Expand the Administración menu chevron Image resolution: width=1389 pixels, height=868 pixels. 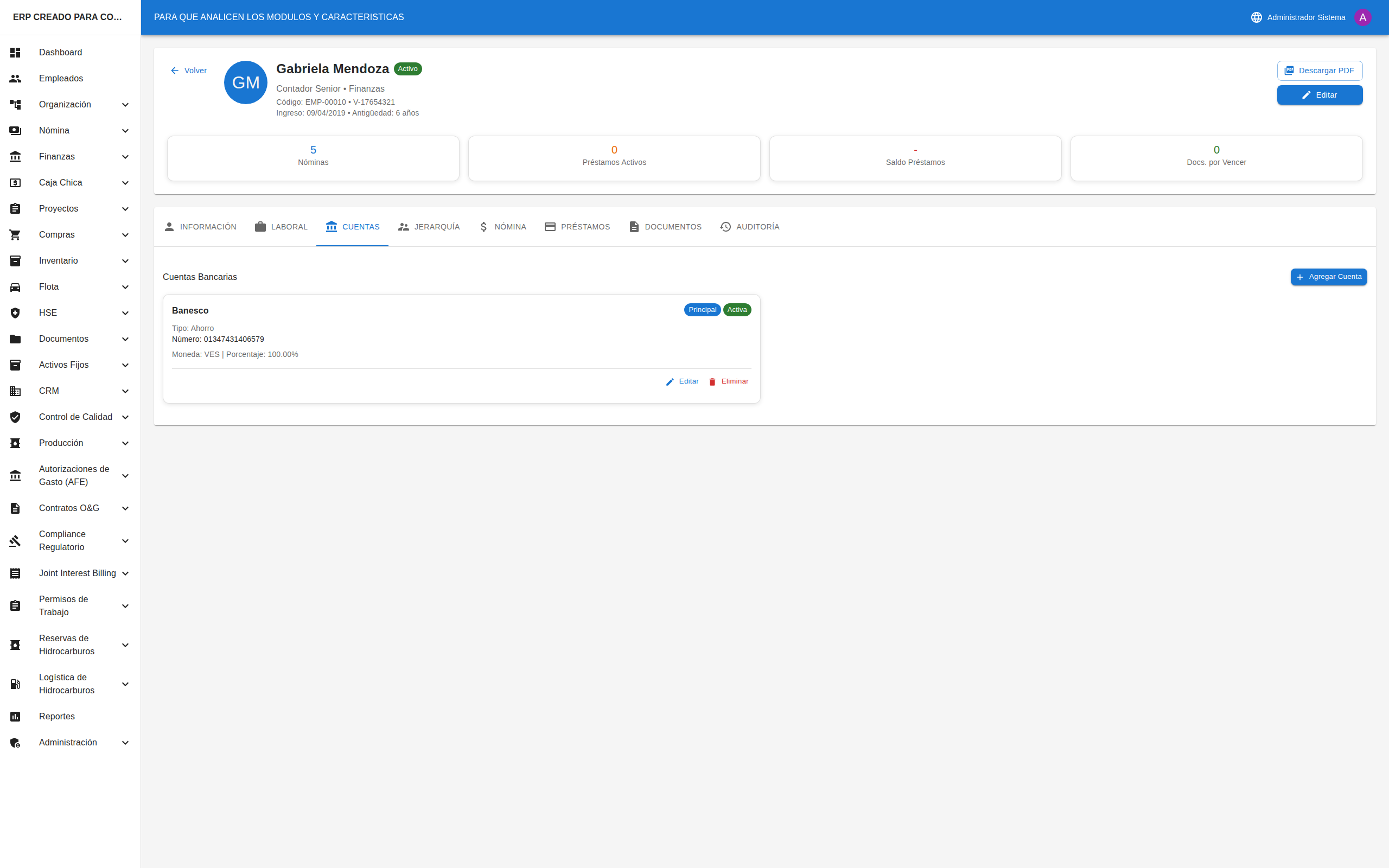(x=125, y=743)
